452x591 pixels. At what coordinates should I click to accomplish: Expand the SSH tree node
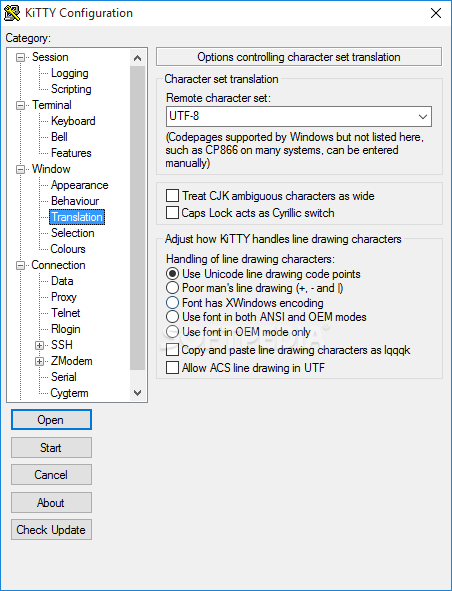(39, 345)
